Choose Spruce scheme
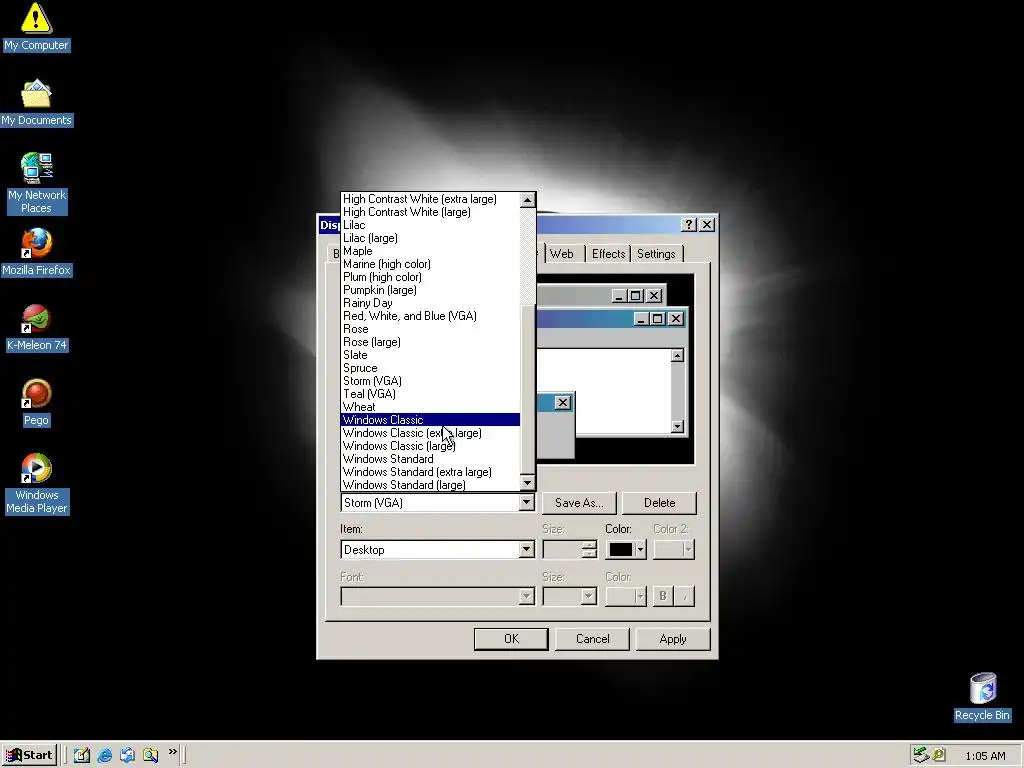This screenshot has height=768, width=1024. point(430,368)
